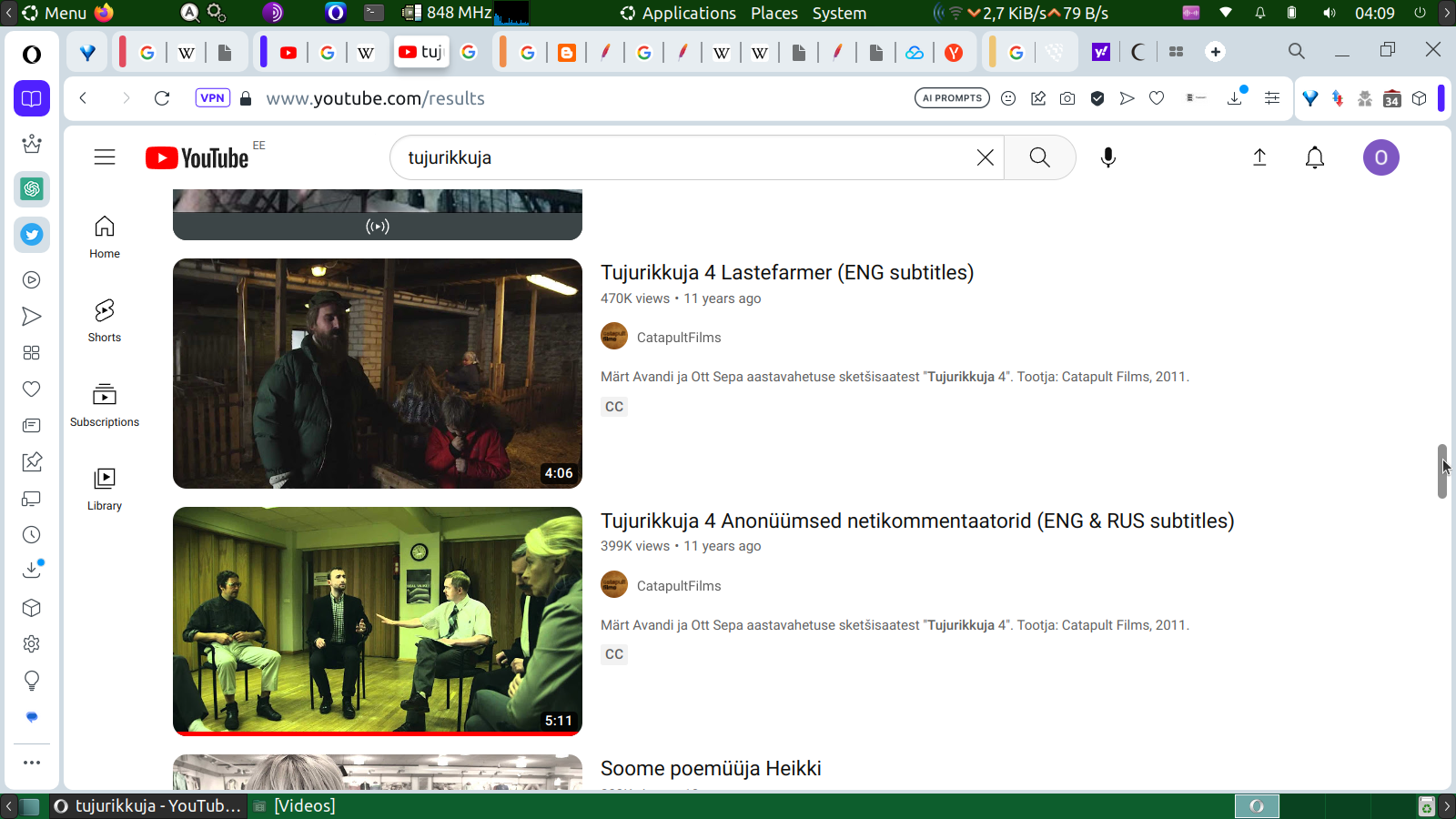Open Pinboards heart in the Opera sidebar
This screenshot has height=819, width=1456.
pyautogui.click(x=32, y=389)
